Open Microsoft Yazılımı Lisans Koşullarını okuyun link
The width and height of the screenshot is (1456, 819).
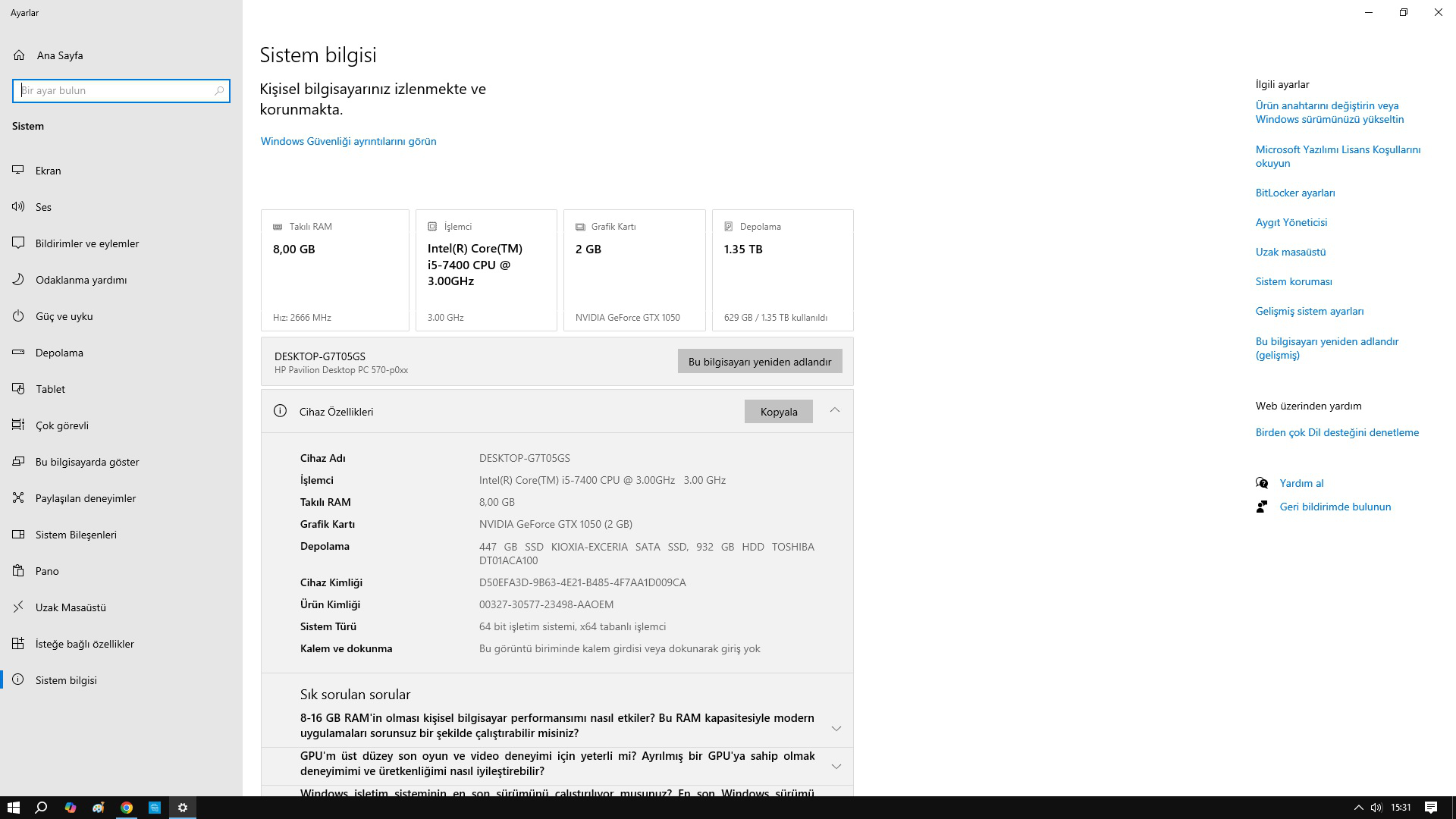click(1338, 156)
